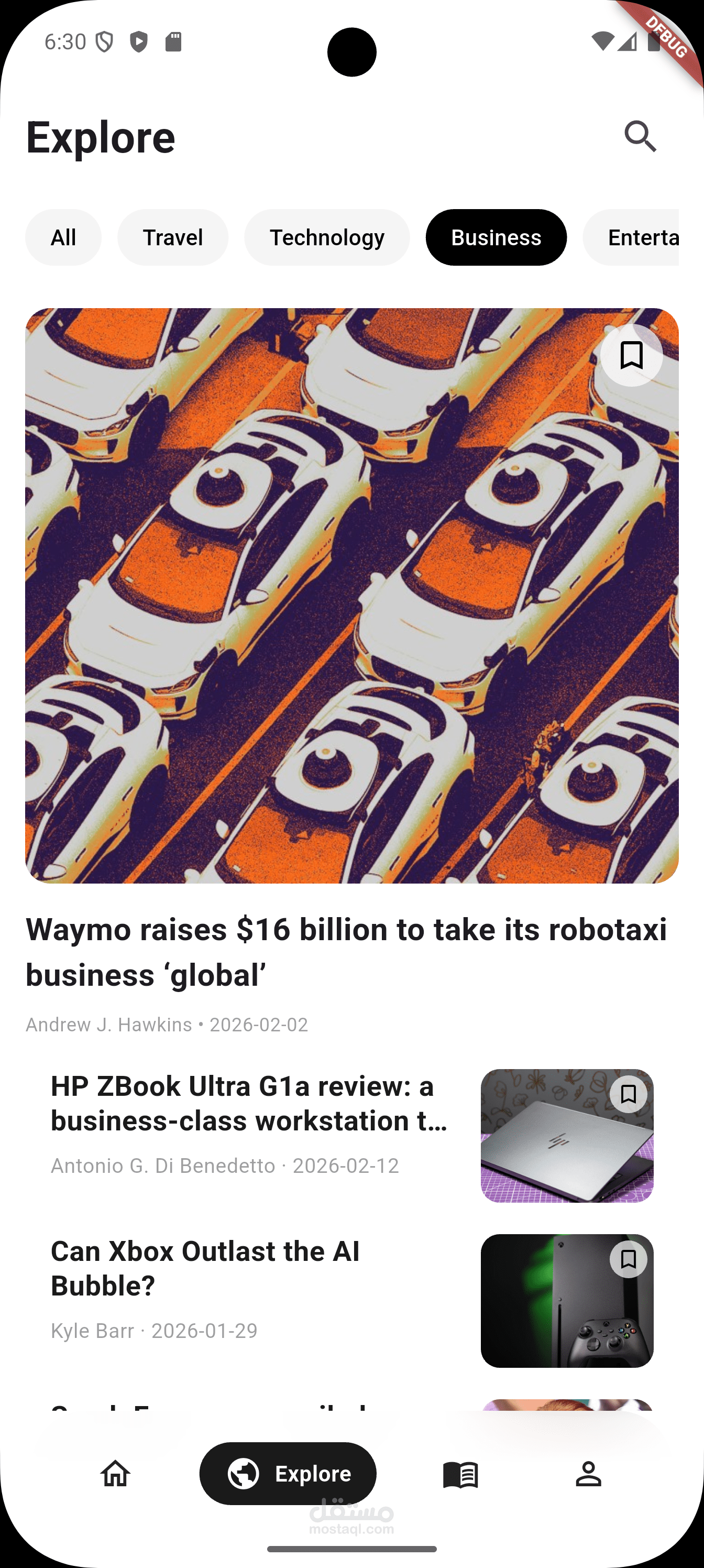Select the All category chip
The height and width of the screenshot is (1568, 704).
63,237
